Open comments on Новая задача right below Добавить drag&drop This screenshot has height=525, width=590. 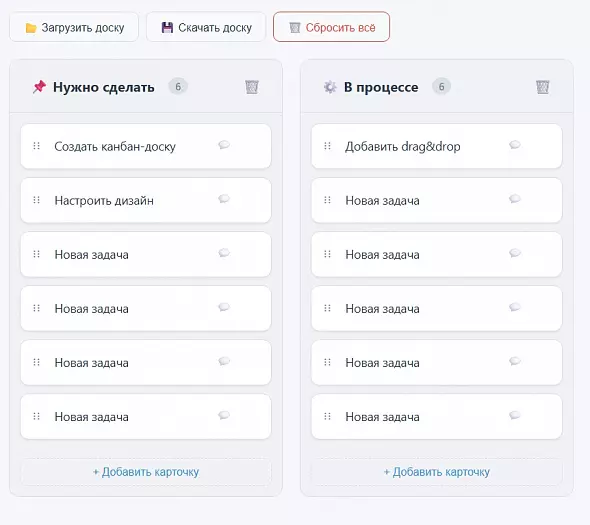click(x=515, y=199)
